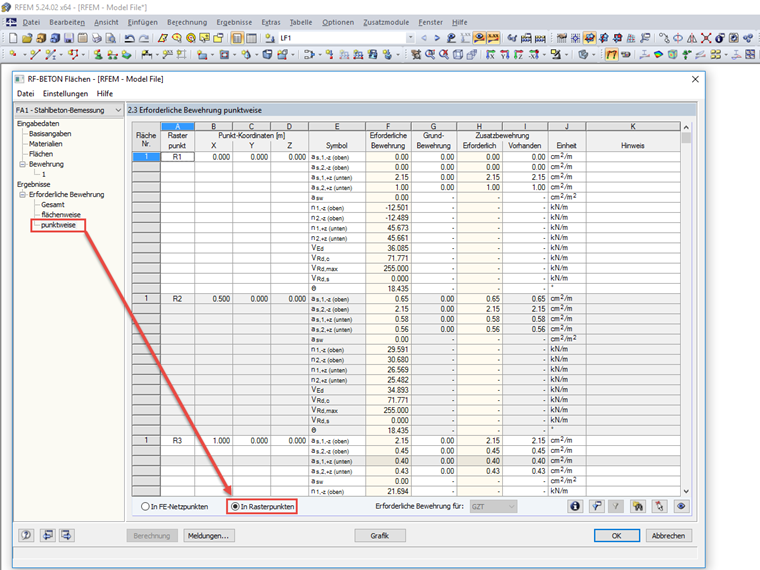The height and width of the screenshot is (570, 760).
Task: Click the New file icon in the RFEM toolbar
Action: pos(13,38)
